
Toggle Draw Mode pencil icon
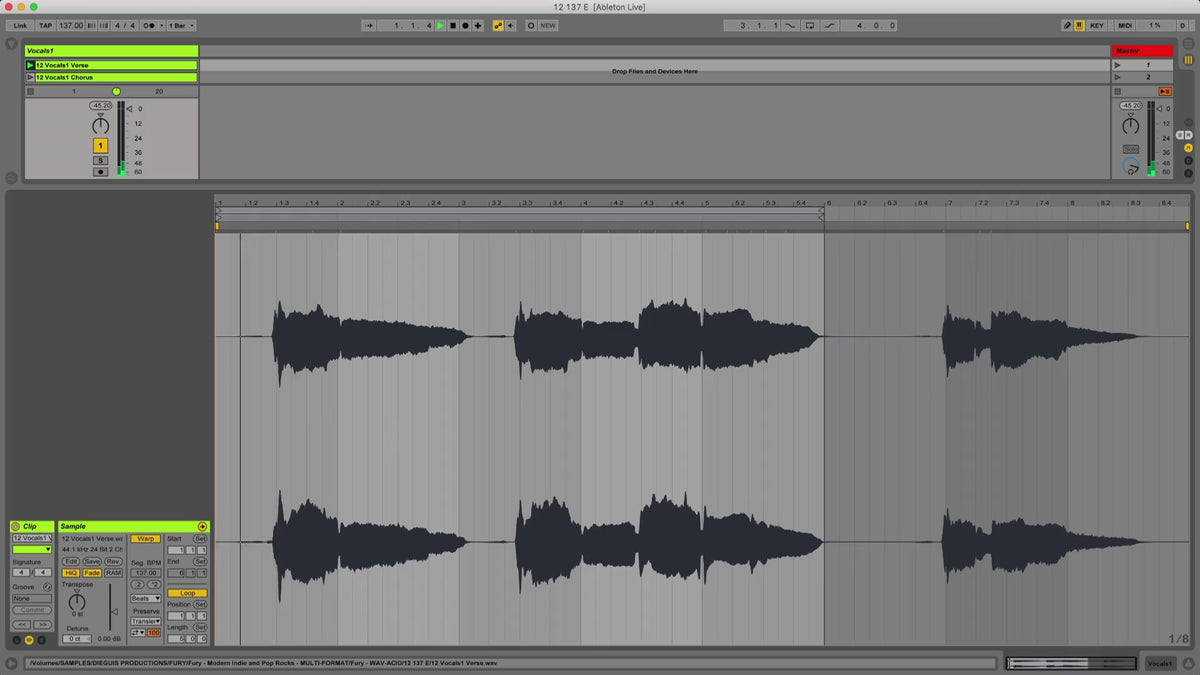1067,25
